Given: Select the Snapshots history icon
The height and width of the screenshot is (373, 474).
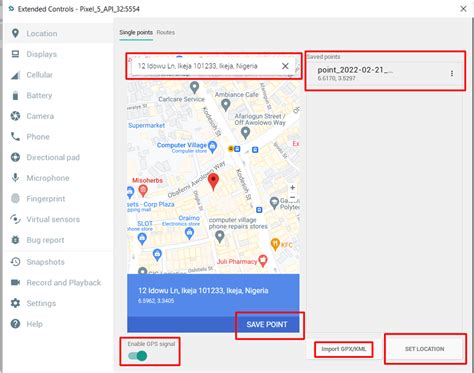Looking at the screenshot, I should tap(15, 262).
